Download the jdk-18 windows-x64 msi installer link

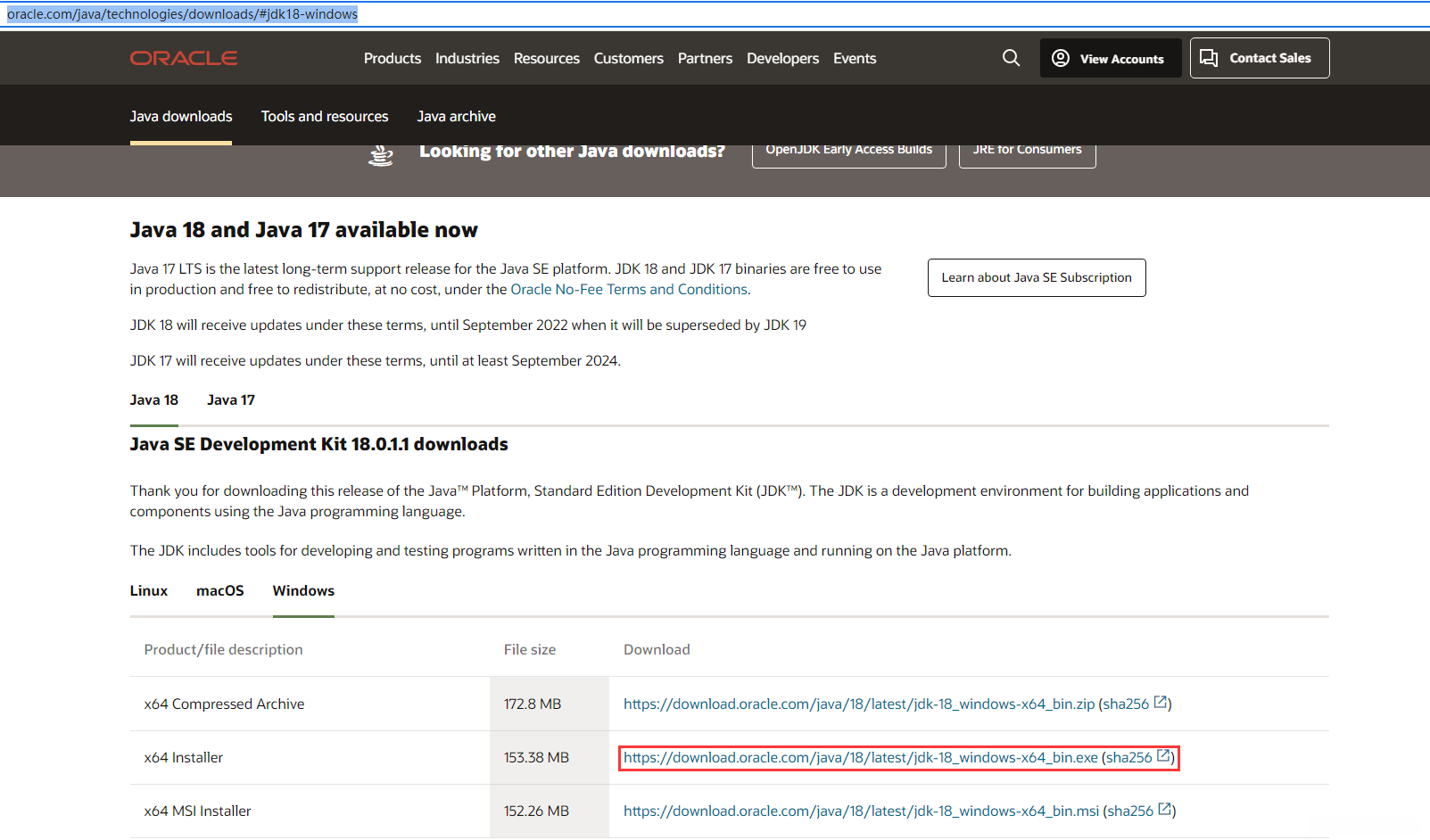pyautogui.click(x=861, y=811)
